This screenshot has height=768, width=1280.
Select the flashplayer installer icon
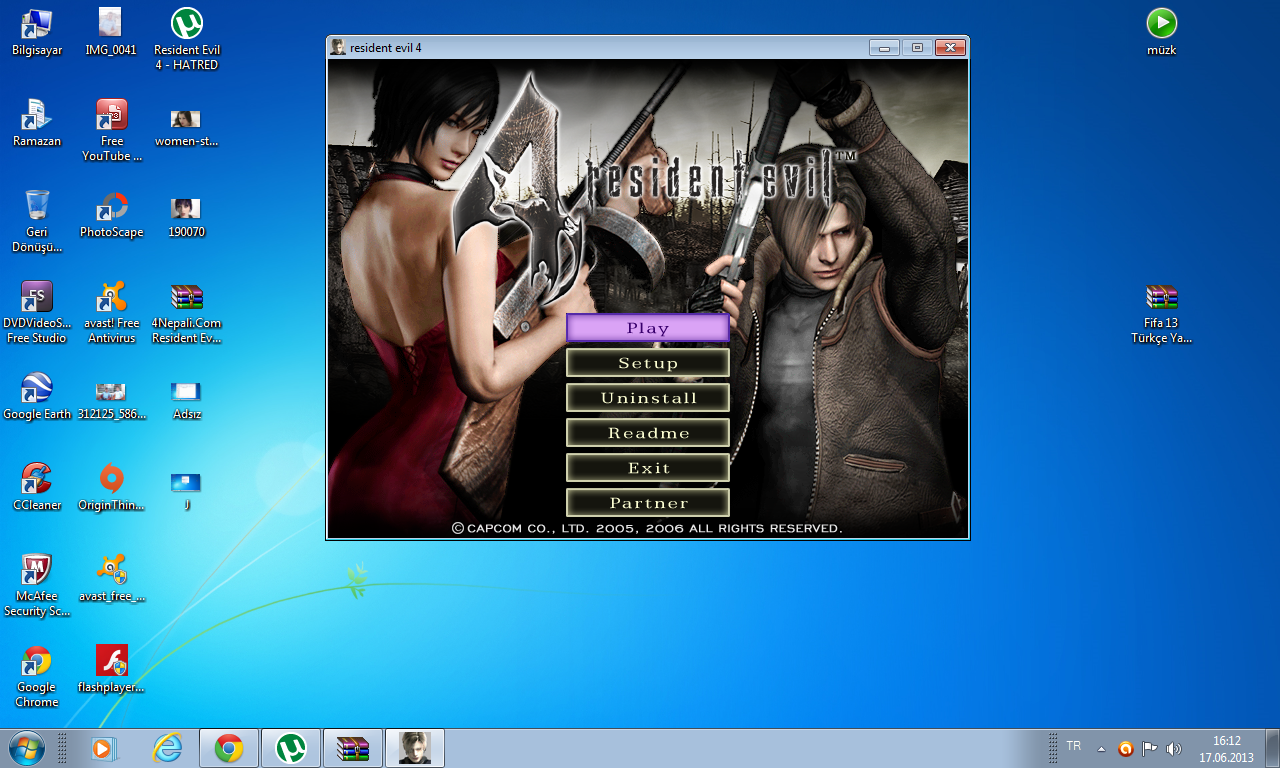pyautogui.click(x=111, y=669)
